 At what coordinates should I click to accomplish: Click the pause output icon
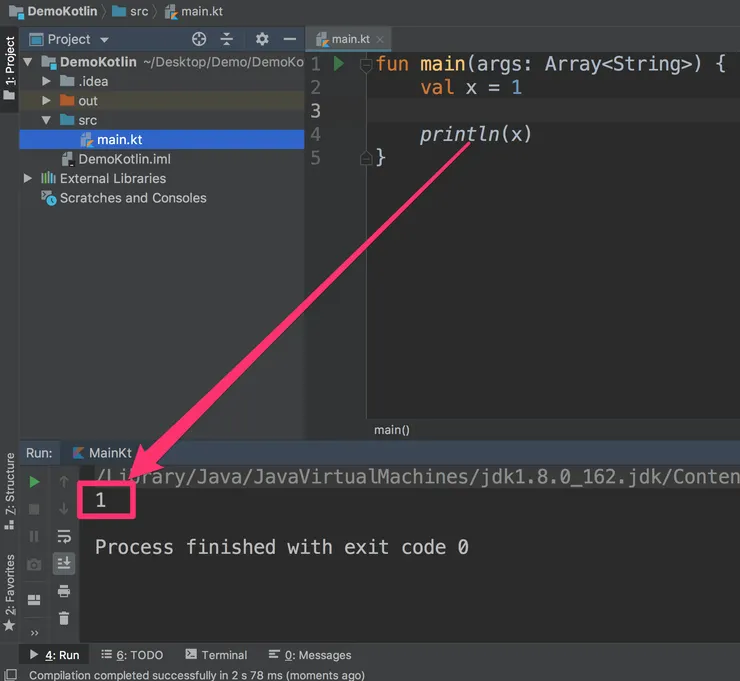tap(34, 537)
